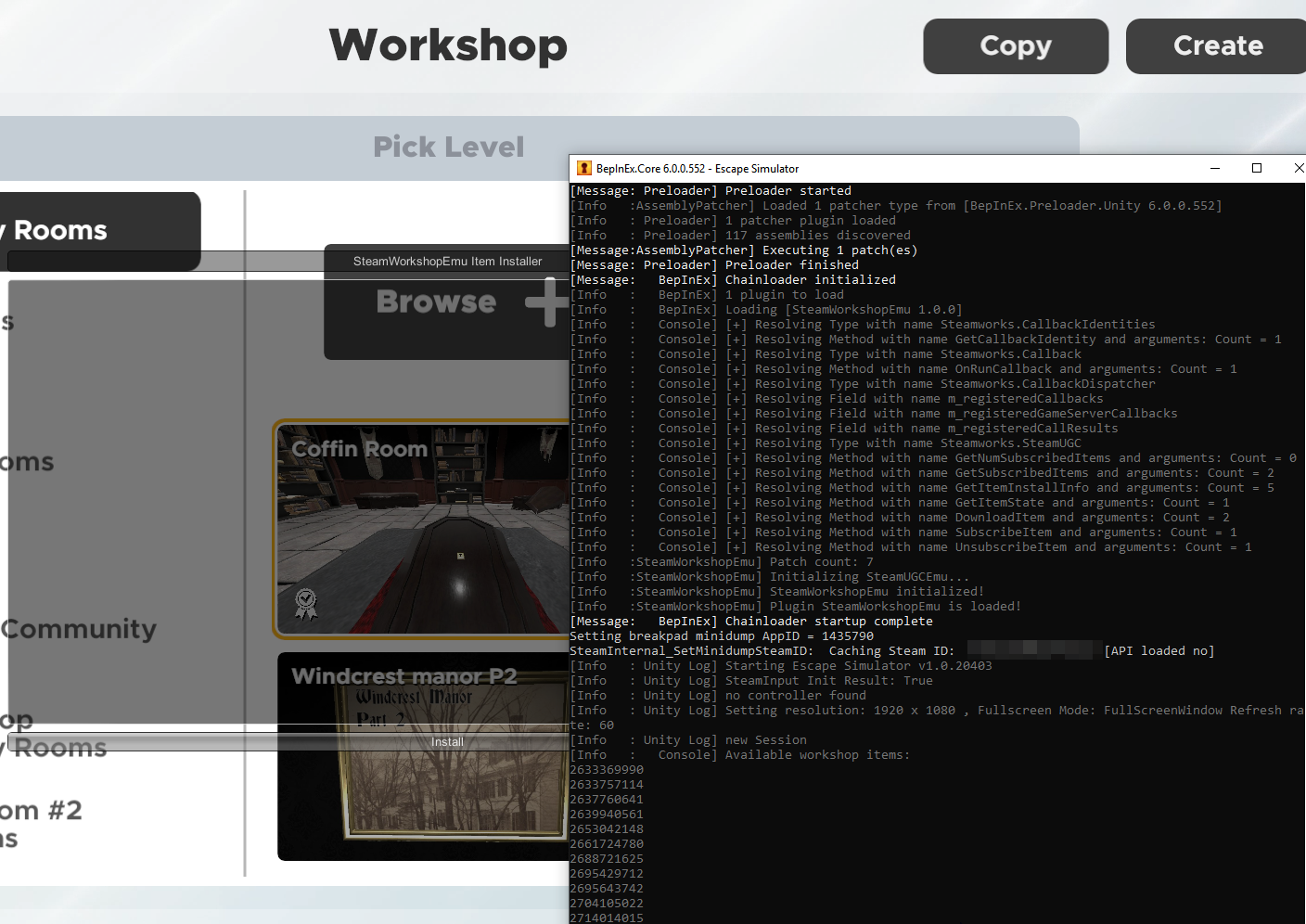
Task: Click the 'SteamInput Init Result: True' line
Action: [x=751, y=681]
